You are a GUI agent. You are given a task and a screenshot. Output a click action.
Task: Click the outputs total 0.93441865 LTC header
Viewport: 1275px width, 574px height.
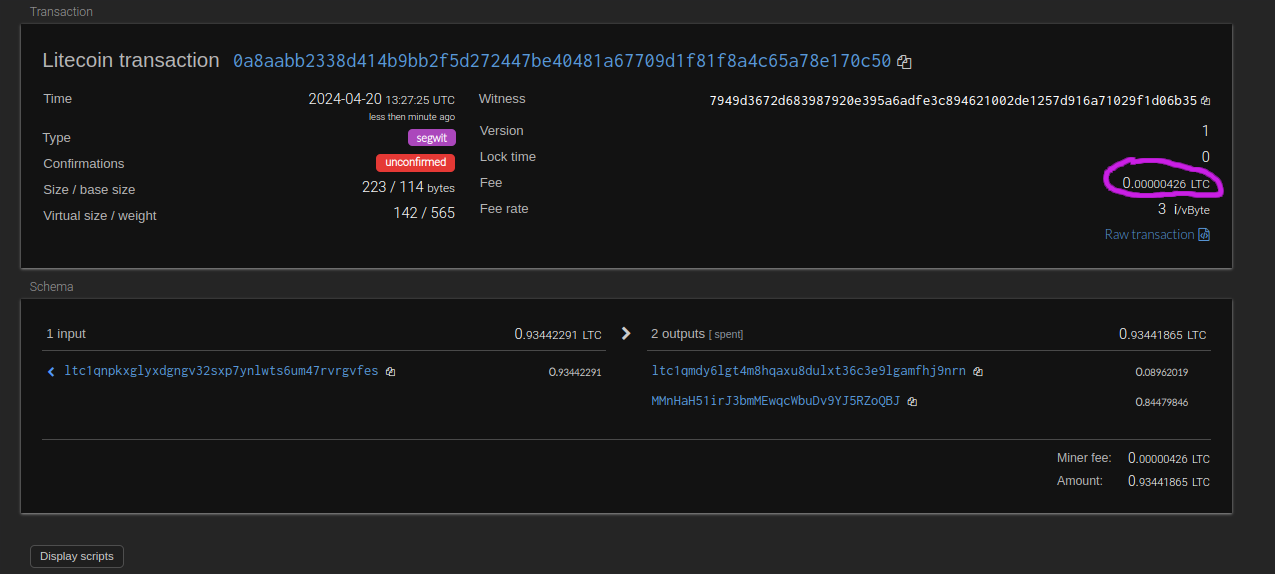pyautogui.click(x=1162, y=334)
